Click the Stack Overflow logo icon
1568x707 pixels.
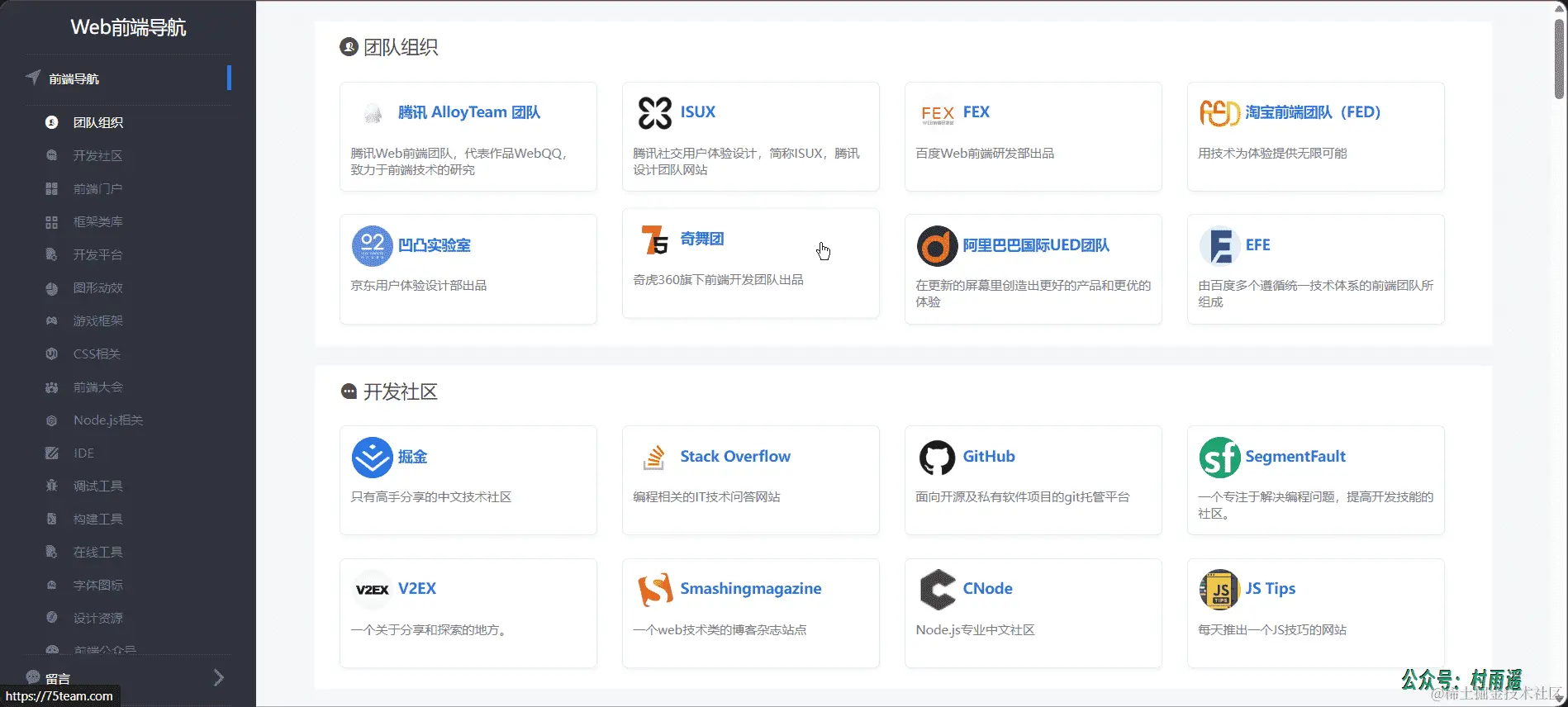pyautogui.click(x=654, y=458)
